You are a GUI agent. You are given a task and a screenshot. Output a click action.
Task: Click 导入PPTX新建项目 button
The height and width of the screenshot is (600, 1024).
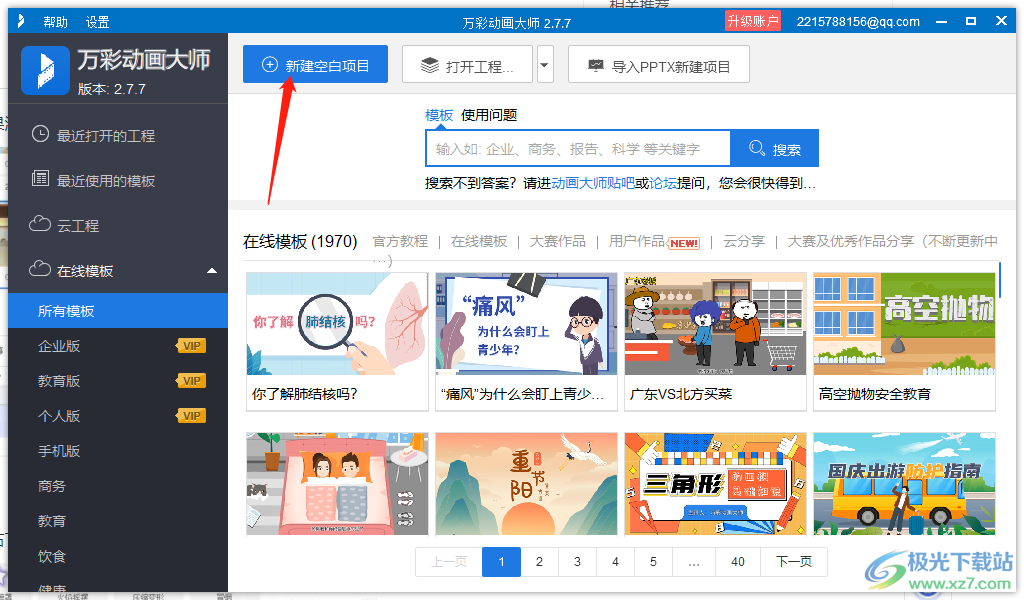pos(659,64)
